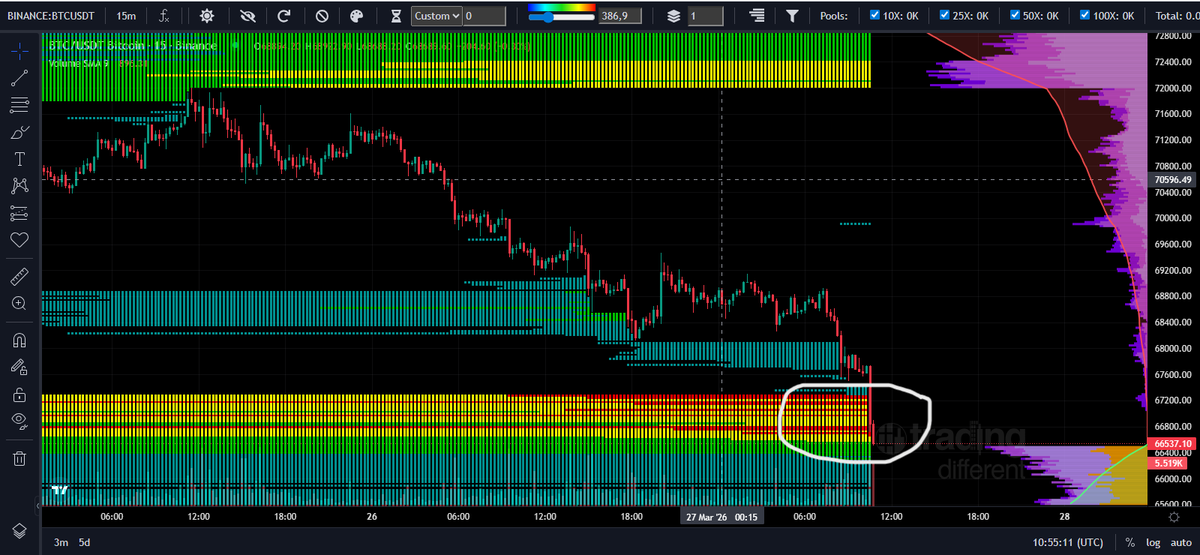Click the BTC/USDT Bitcoin chart title

click(x=133, y=46)
